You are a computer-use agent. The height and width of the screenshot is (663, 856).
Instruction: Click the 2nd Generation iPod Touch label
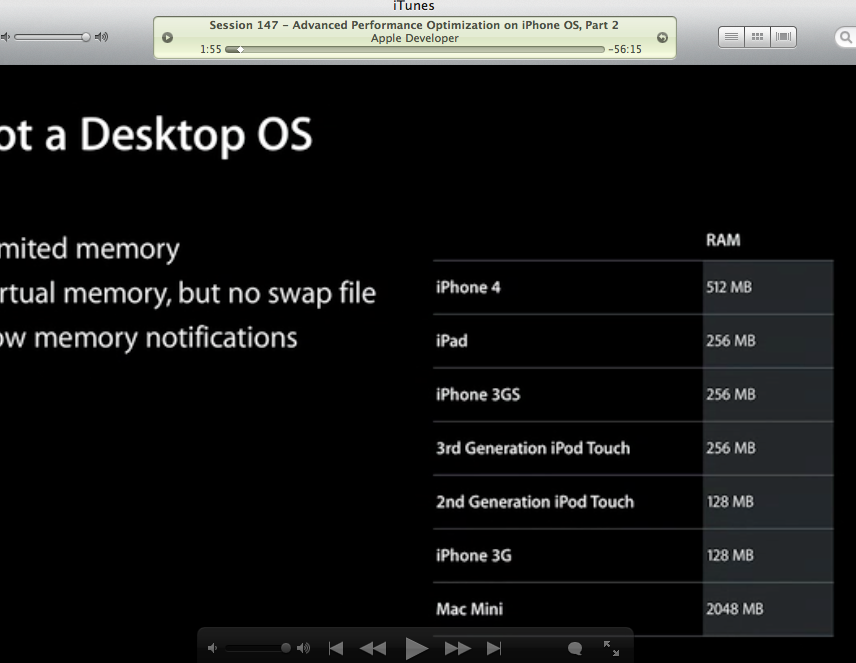coord(535,502)
